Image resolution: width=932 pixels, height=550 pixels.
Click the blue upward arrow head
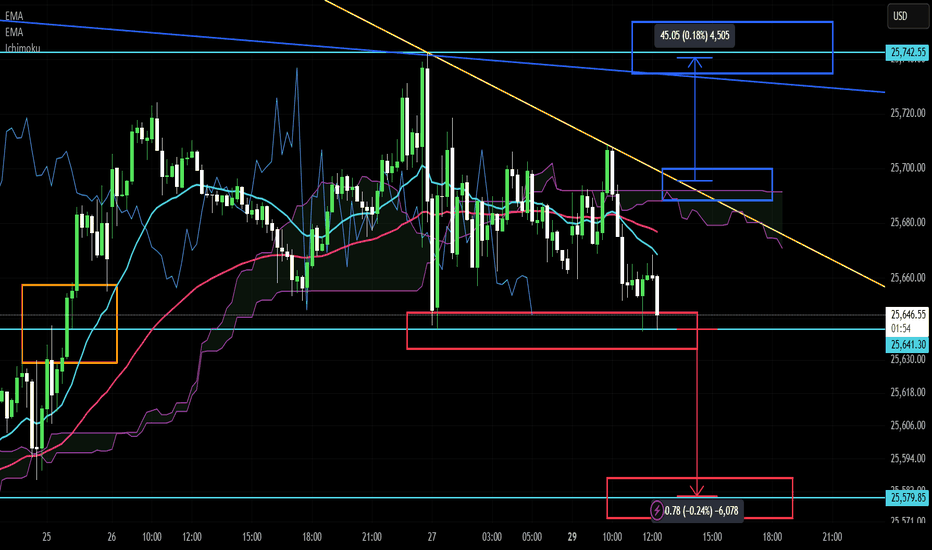tap(697, 60)
